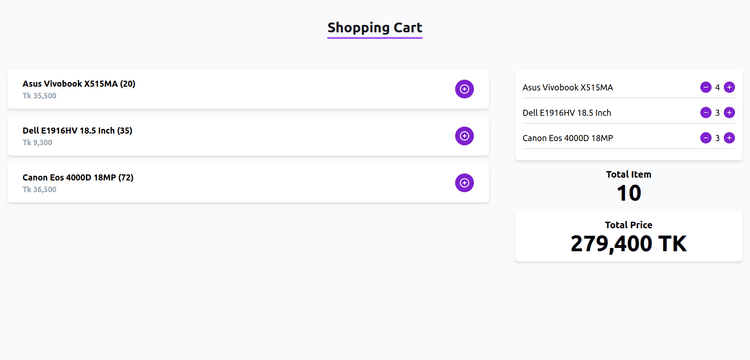Increase Dell E1916HV cart quantity
This screenshot has width=750, height=360.
(x=729, y=113)
